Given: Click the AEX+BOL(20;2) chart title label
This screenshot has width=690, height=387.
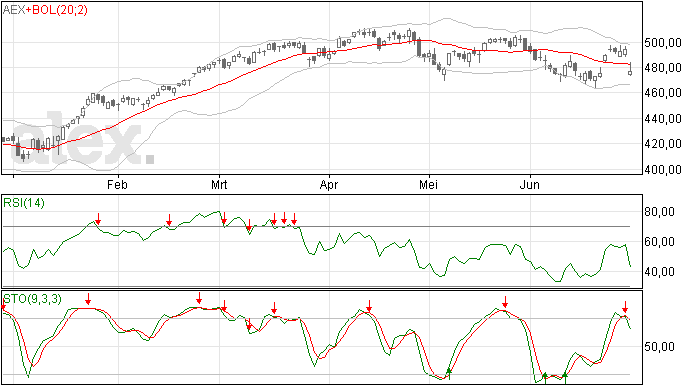Looking at the screenshot, I should click(45, 10).
